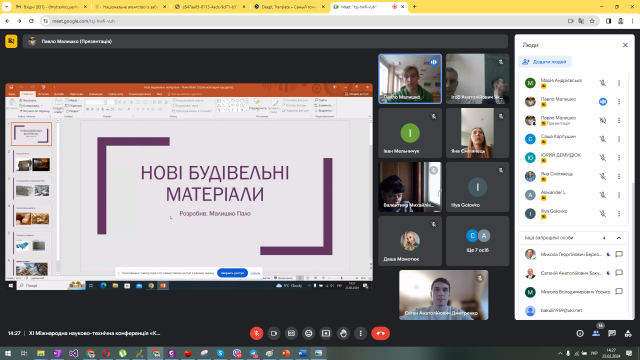Open Windows Start menu
The image size is (640, 360).
point(8,353)
